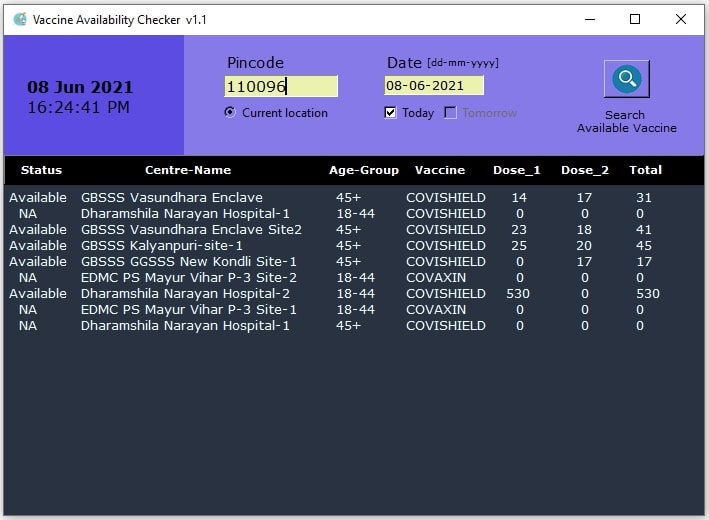Minimize the Vaccine Availability Checker window

click(x=588, y=19)
